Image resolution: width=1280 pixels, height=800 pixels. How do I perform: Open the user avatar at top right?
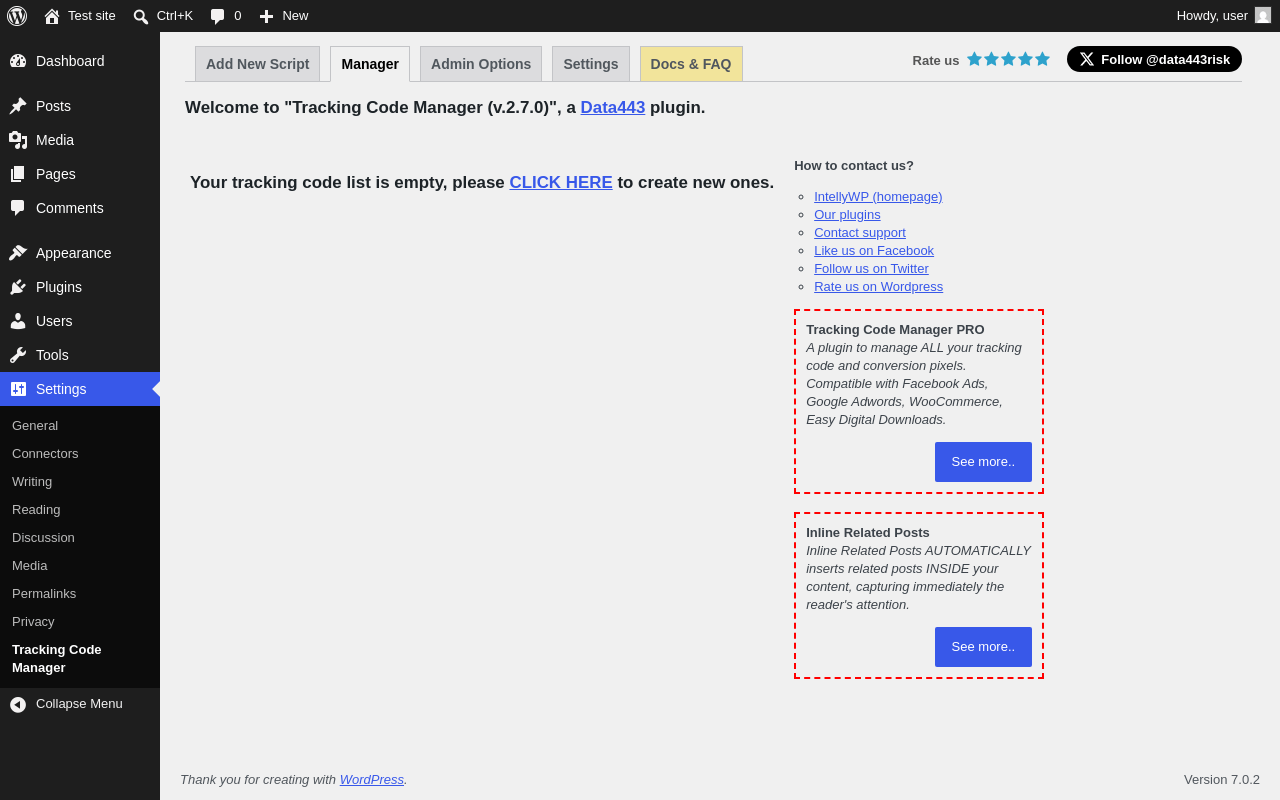[1263, 15]
